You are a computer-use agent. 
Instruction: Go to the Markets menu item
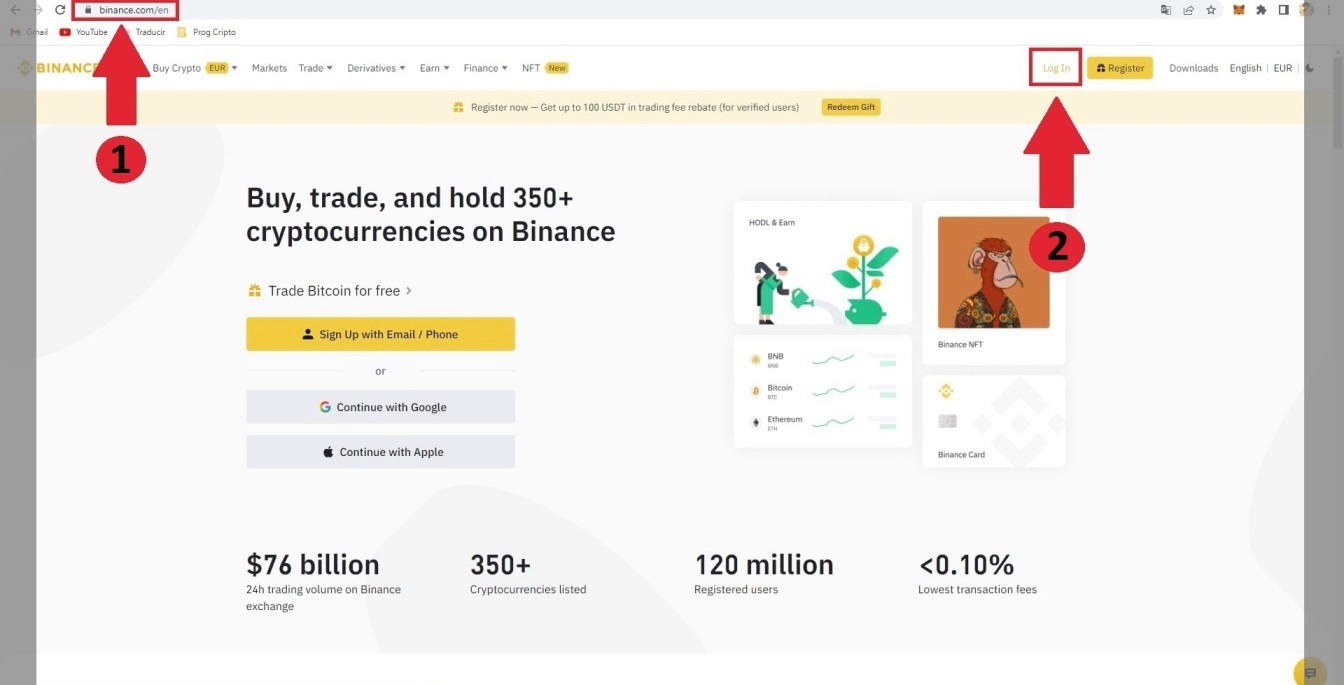tap(269, 68)
